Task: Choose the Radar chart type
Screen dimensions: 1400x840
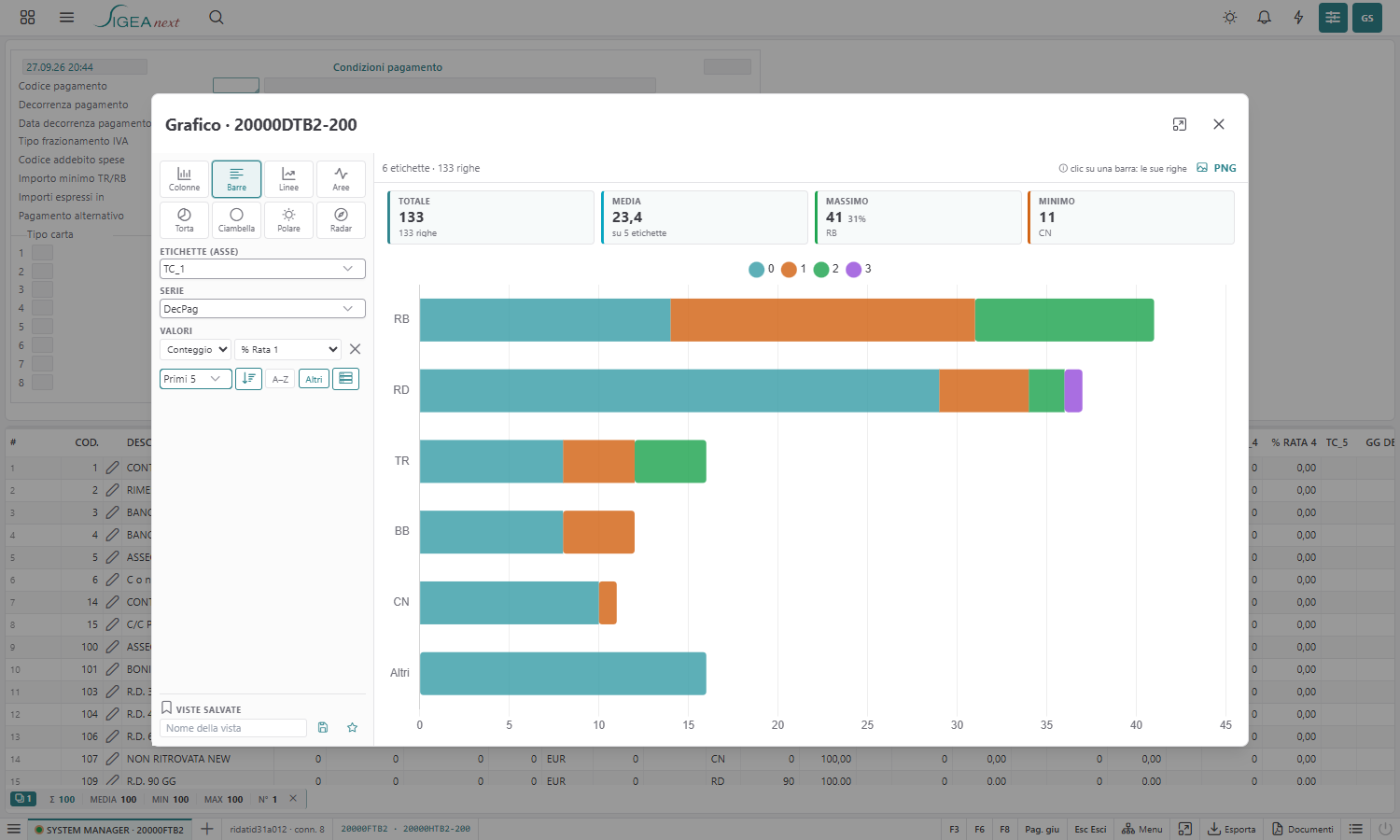Action: click(341, 220)
